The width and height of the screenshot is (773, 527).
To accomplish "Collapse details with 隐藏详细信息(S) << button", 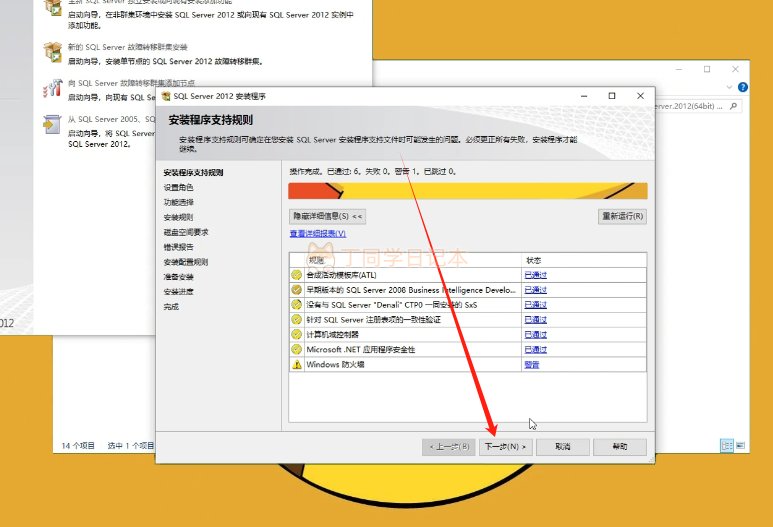I will [x=328, y=216].
